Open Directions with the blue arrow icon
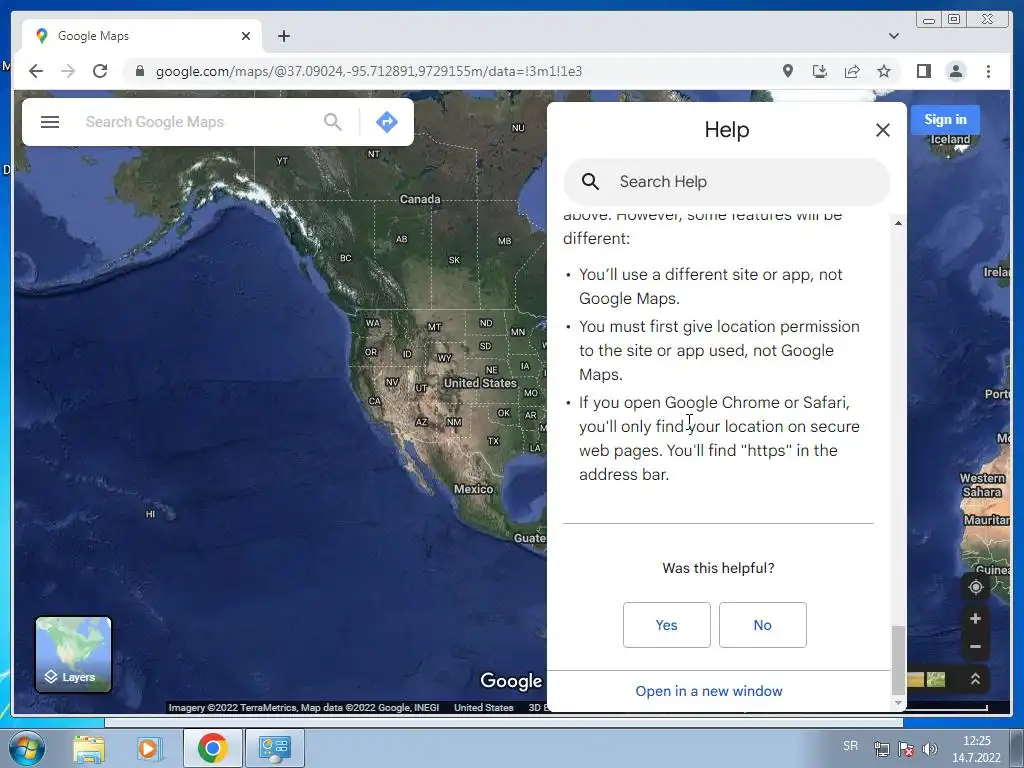Screen dimensions: 1024x768 (x=387, y=122)
